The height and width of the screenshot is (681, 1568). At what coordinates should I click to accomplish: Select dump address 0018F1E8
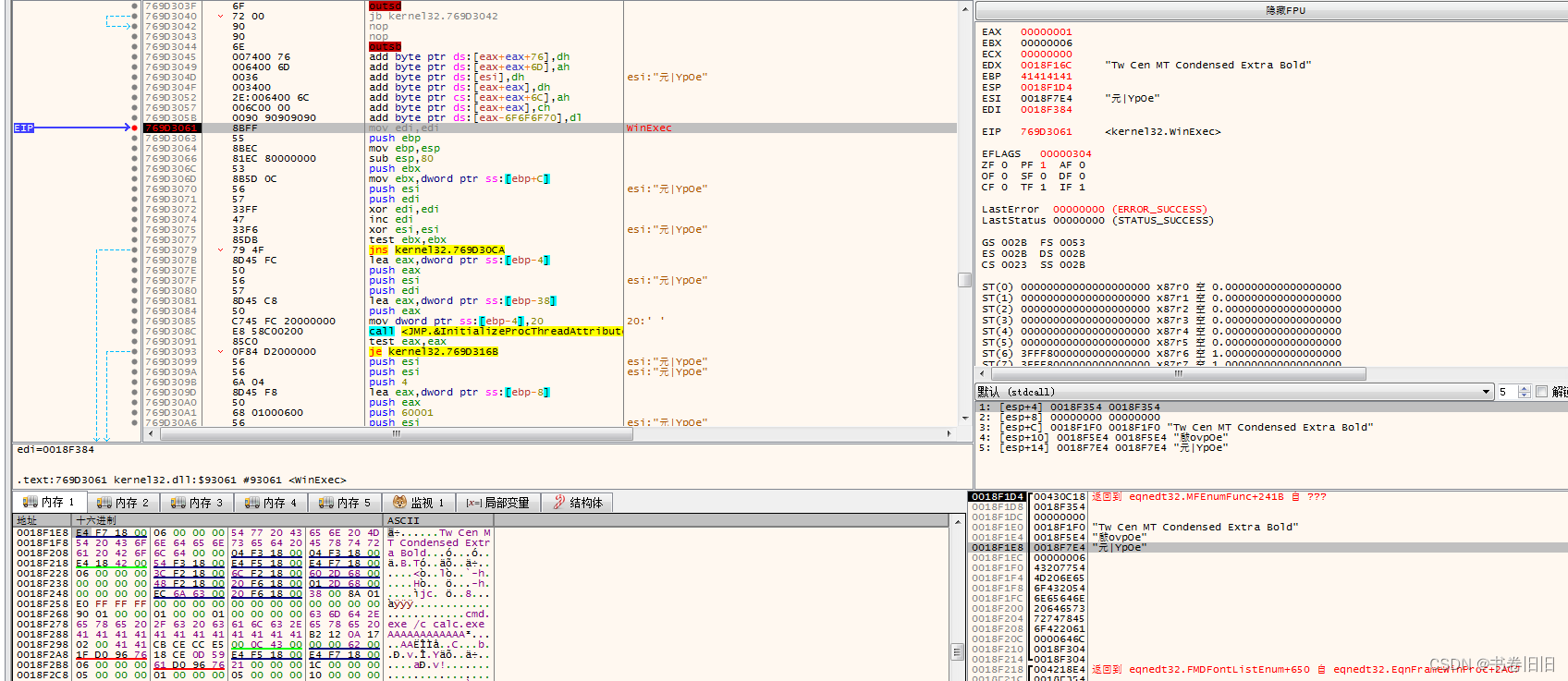[43, 533]
